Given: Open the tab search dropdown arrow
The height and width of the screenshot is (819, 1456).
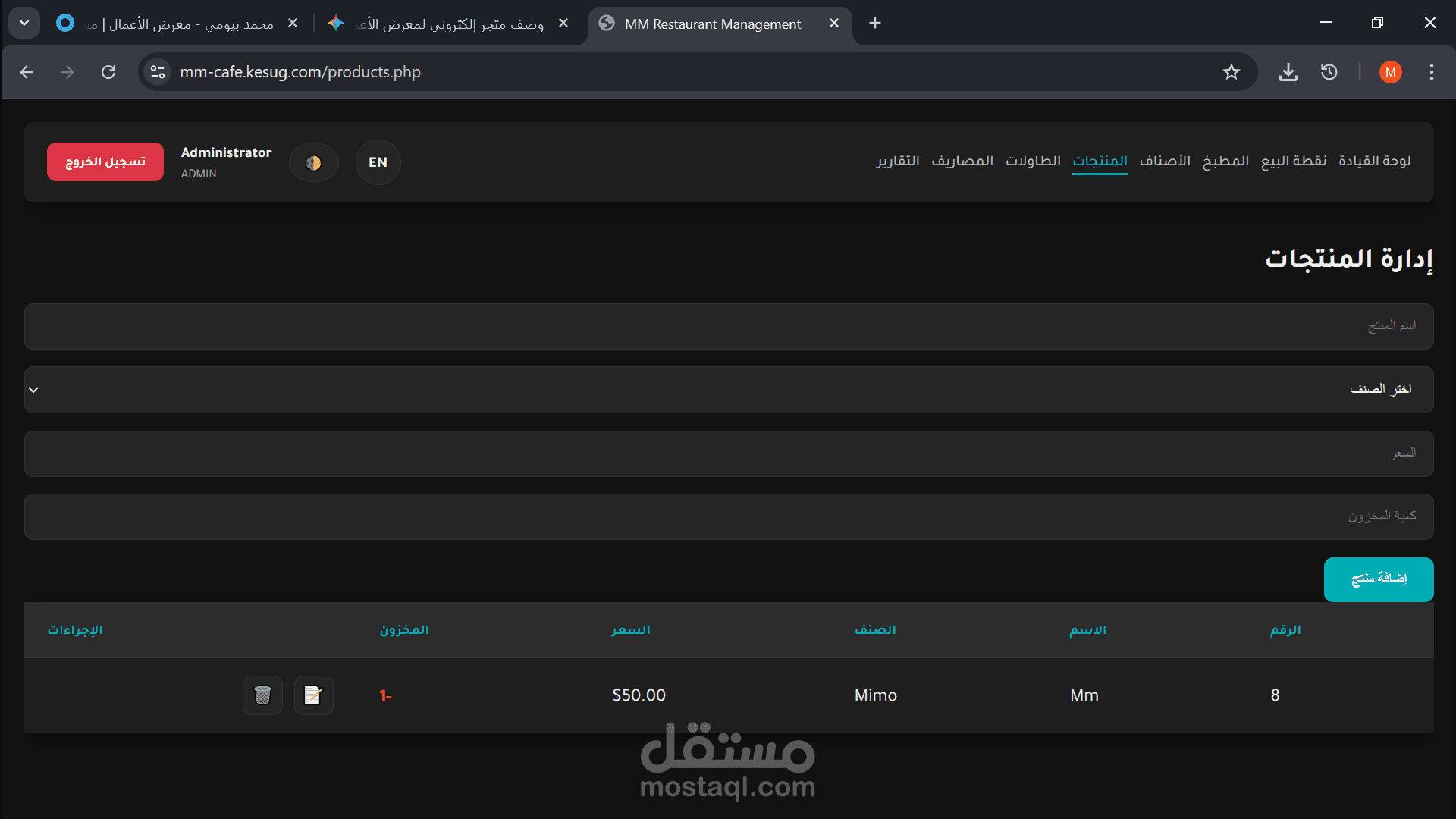Looking at the screenshot, I should [24, 23].
